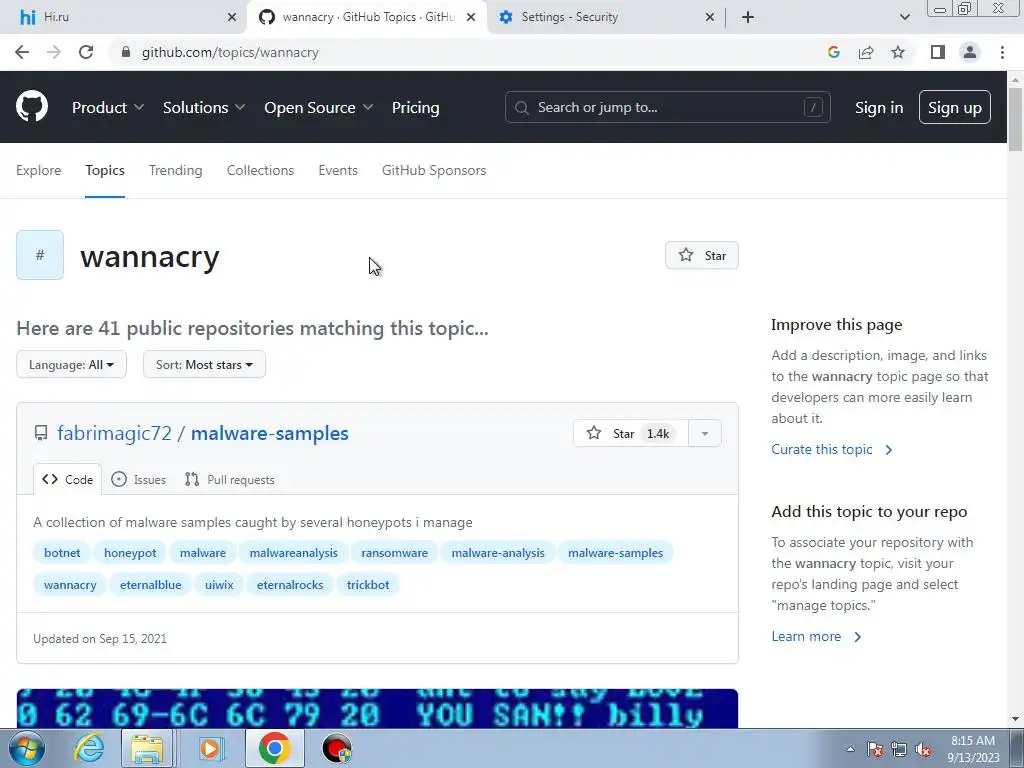Click the share page icon

(x=866, y=52)
